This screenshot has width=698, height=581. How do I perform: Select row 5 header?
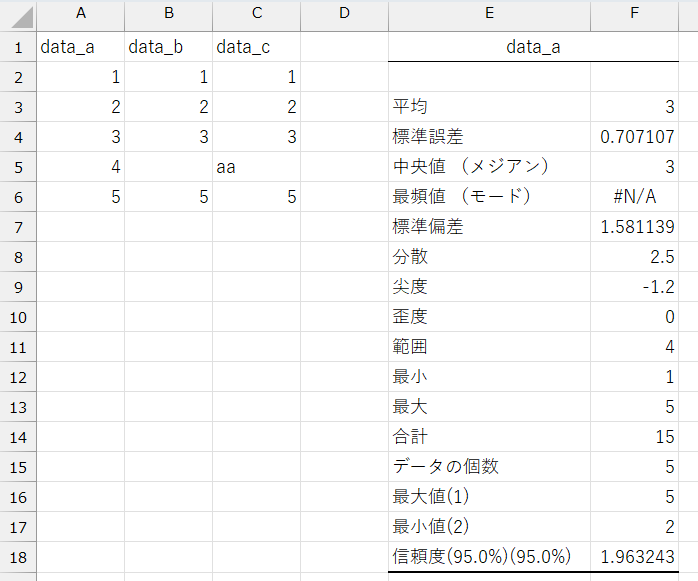pos(18,167)
